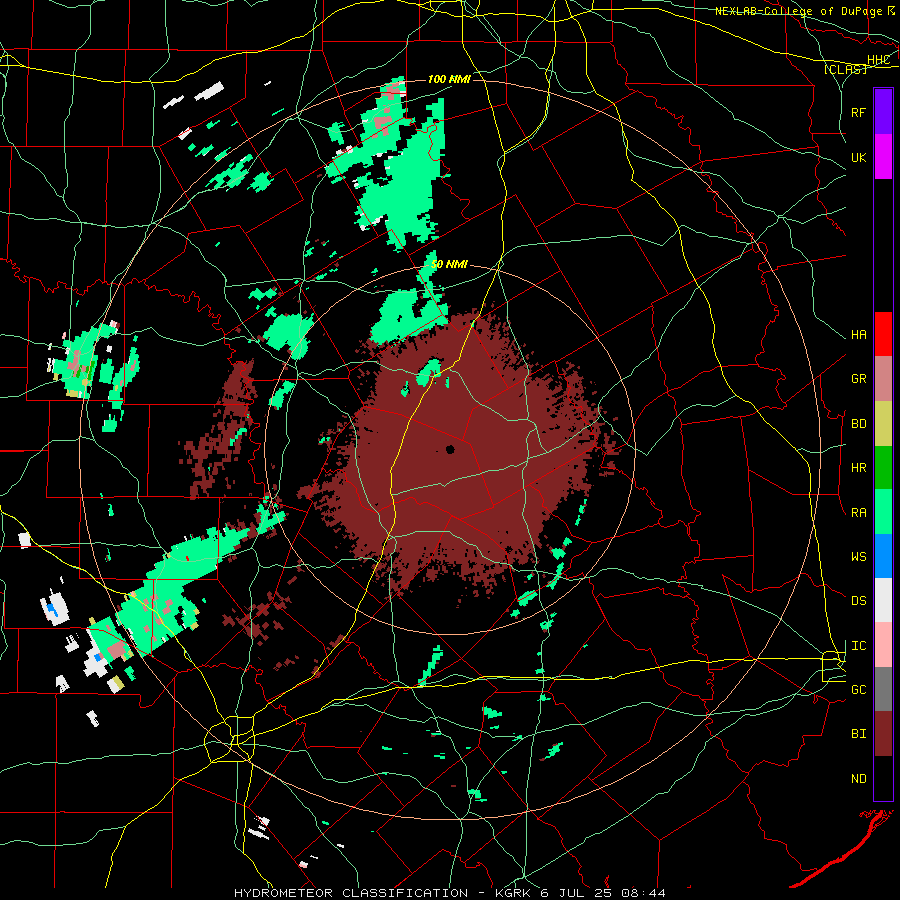
Task: Click the pink GR graupel swatch
Action: [x=883, y=379]
